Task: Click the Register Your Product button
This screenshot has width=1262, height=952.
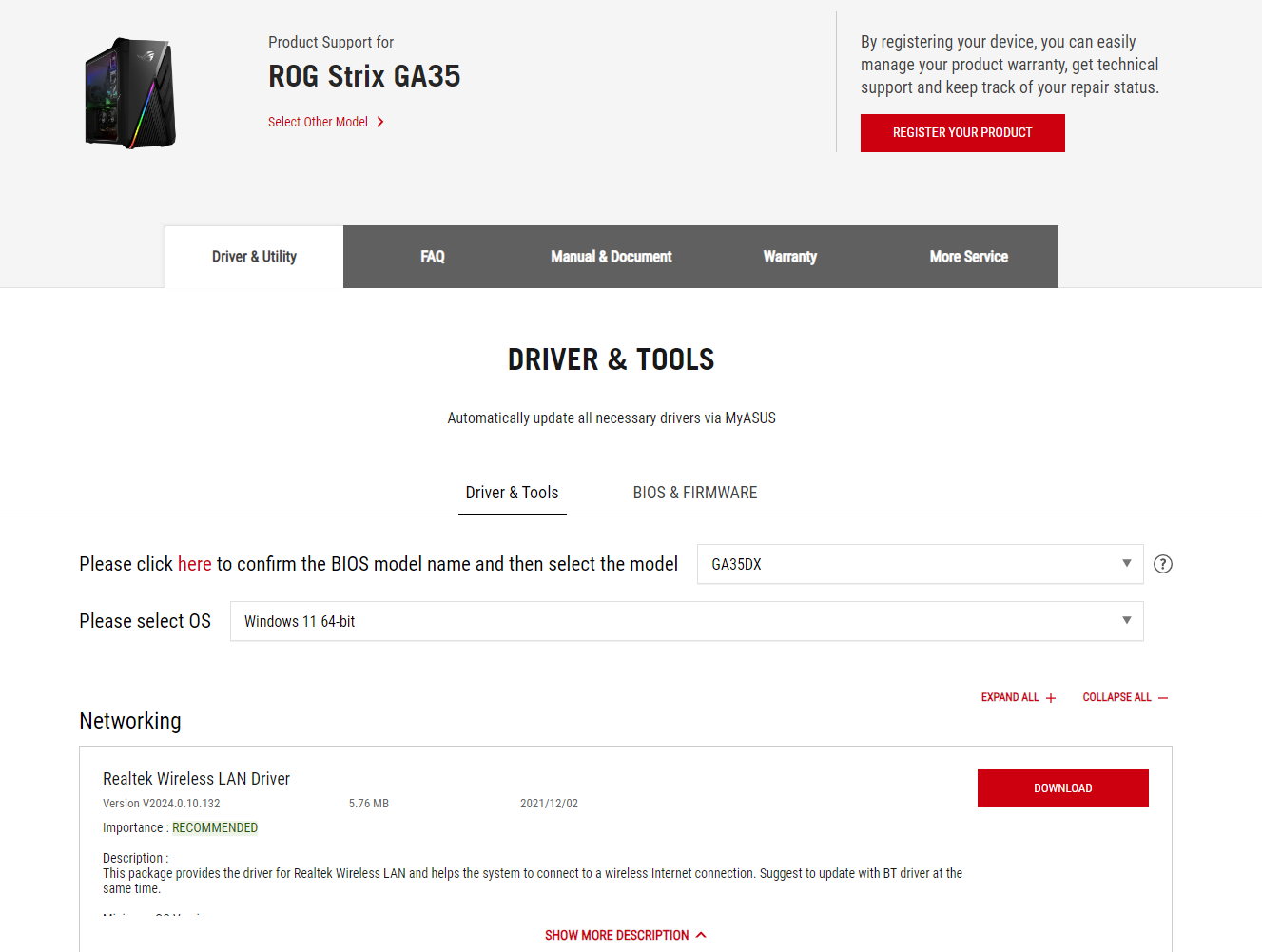Action: (962, 133)
